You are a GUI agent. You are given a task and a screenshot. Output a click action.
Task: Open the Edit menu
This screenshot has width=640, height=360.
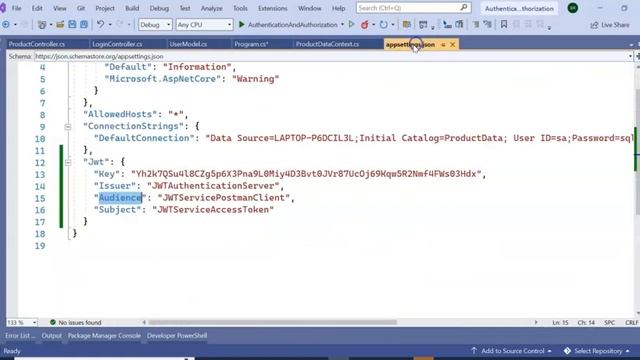(37, 8)
